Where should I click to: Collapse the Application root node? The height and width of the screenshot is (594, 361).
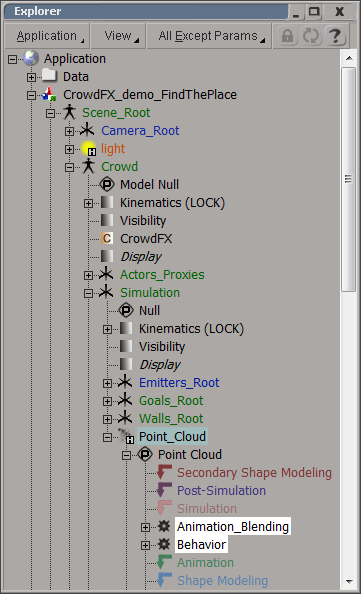(13, 59)
